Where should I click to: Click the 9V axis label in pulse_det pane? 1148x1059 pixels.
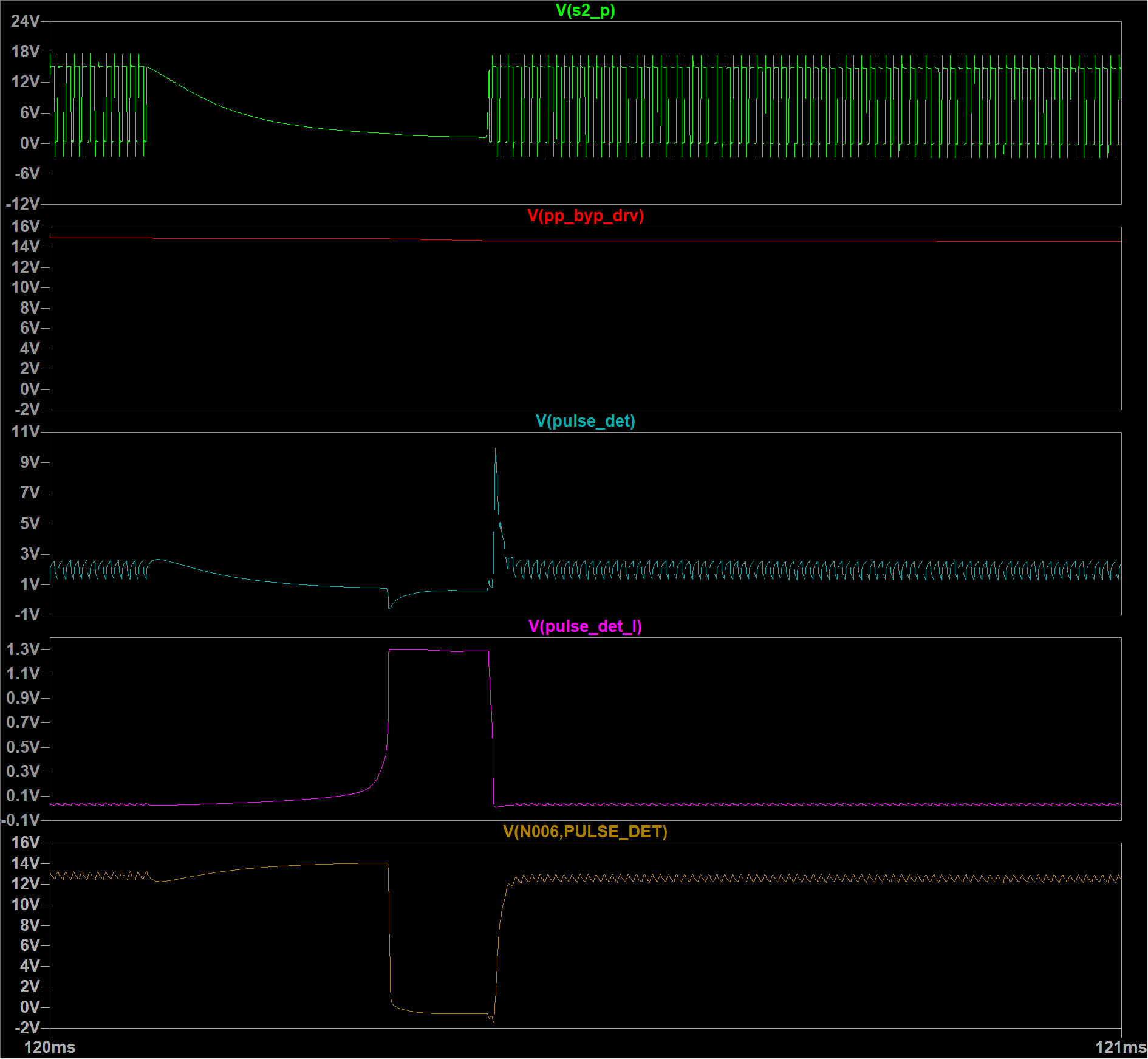(30, 462)
